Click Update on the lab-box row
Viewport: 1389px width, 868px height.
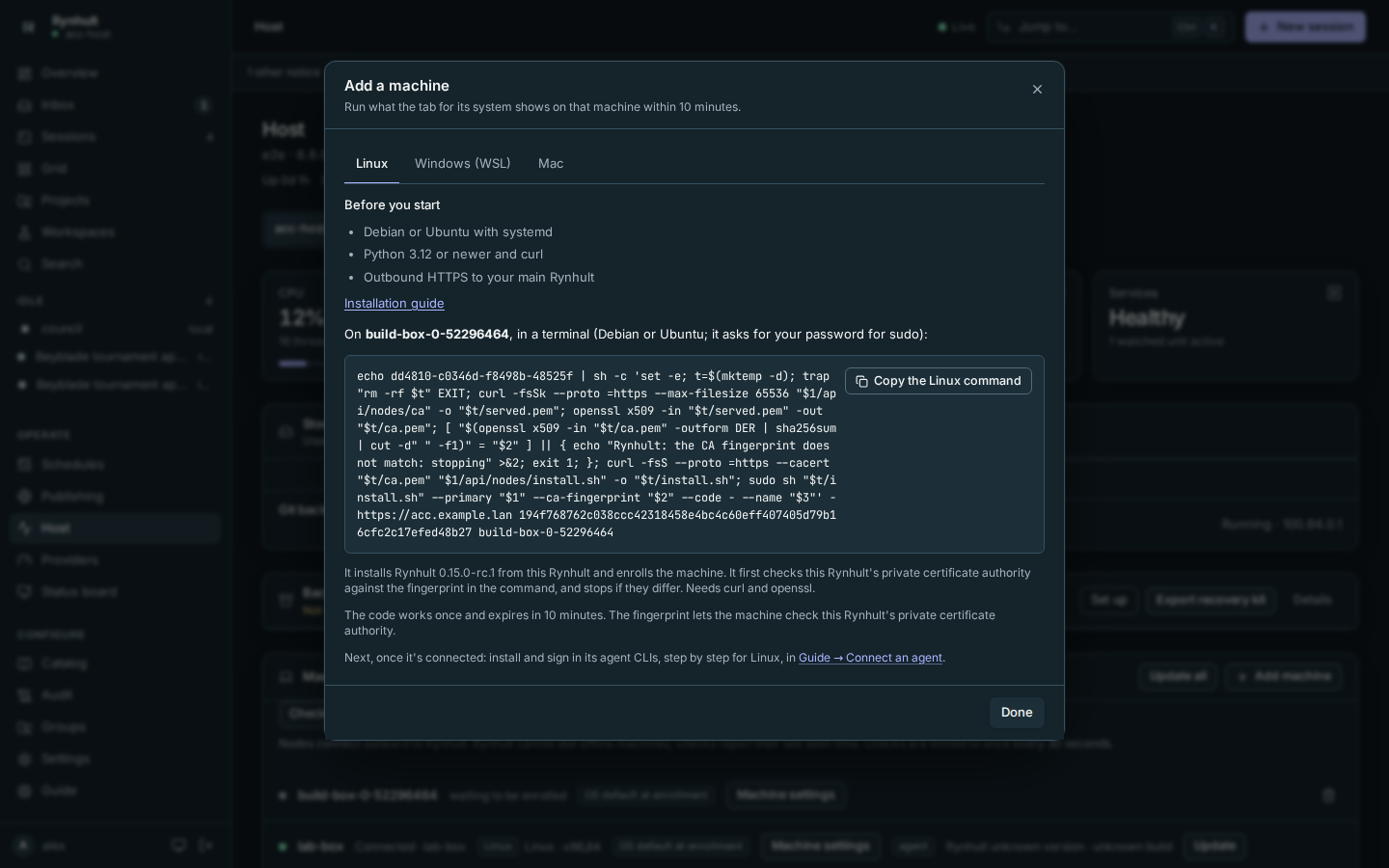(x=1214, y=846)
